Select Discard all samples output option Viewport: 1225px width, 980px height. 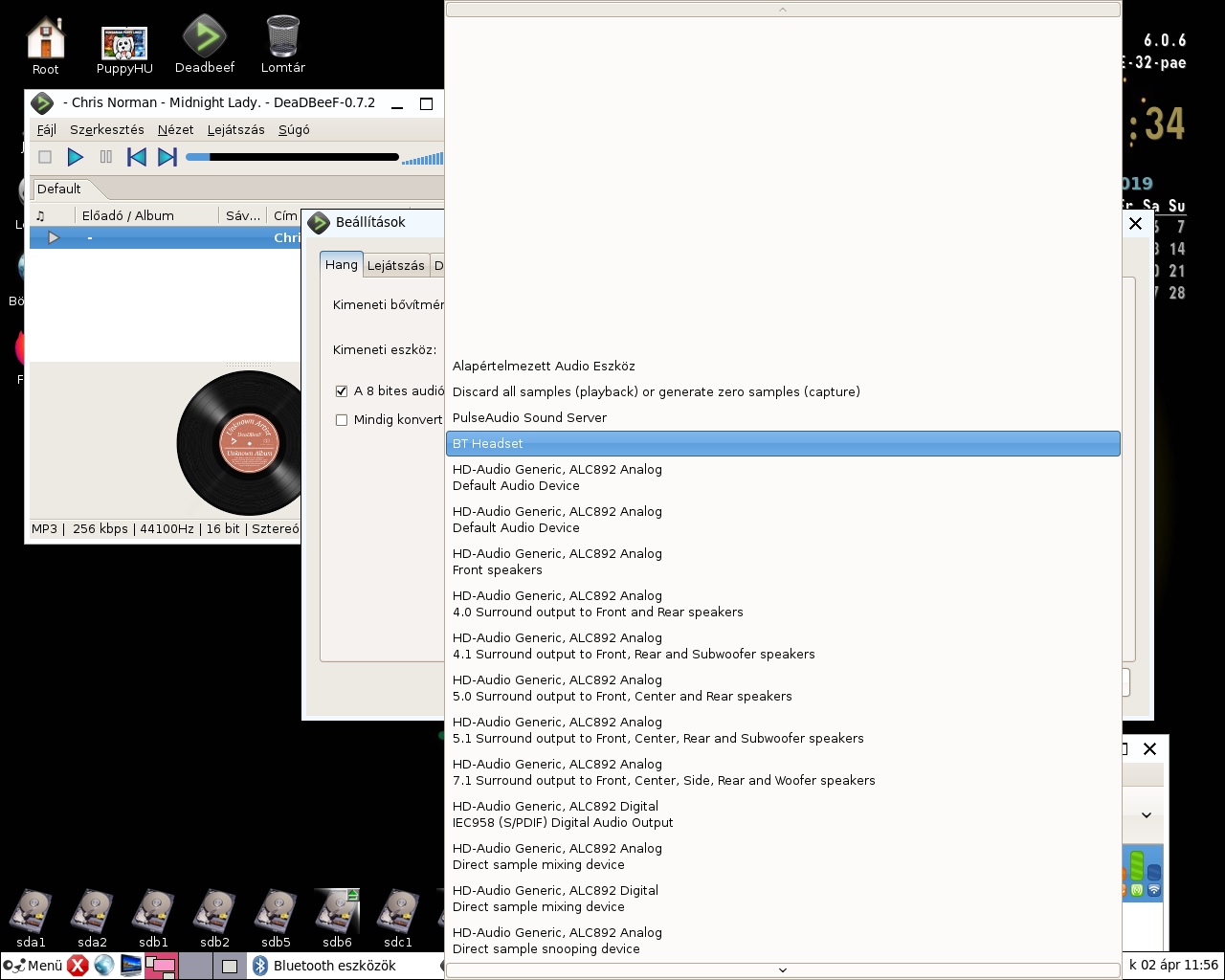pyautogui.click(x=783, y=392)
